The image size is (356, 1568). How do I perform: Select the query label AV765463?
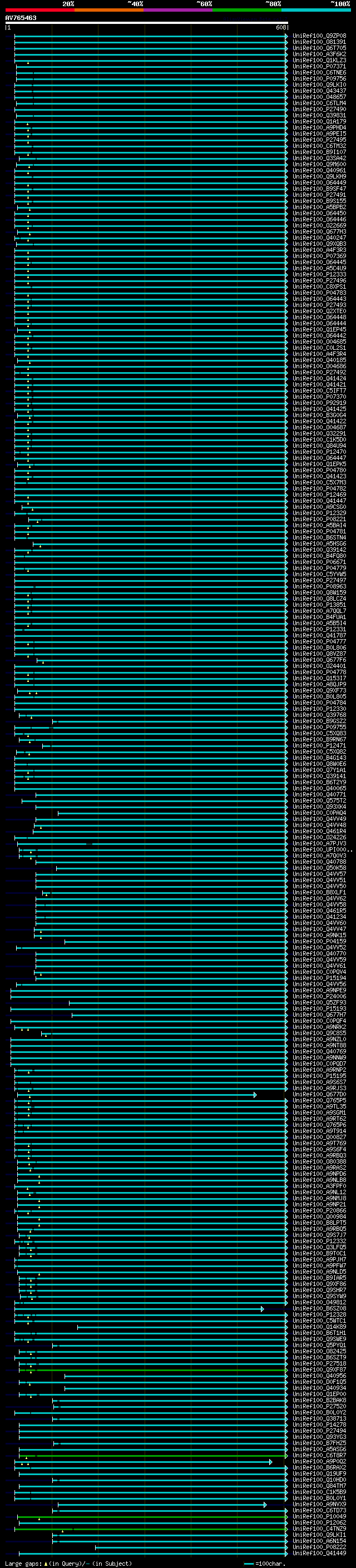21,18
